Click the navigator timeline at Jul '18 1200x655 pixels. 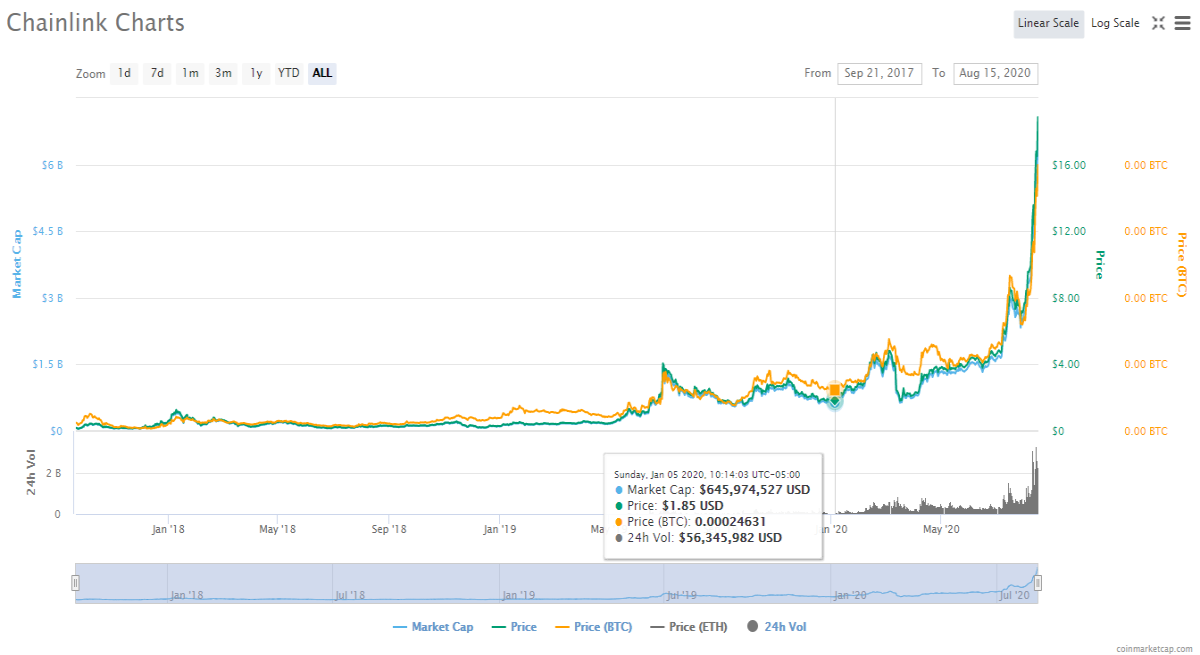(x=350, y=595)
